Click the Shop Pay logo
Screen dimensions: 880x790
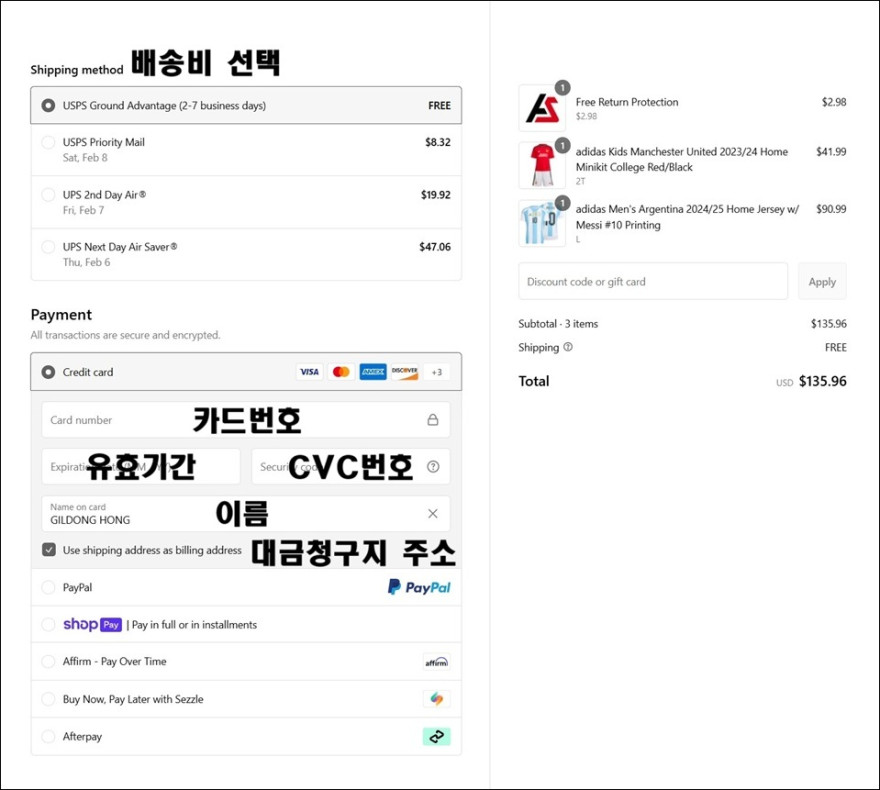pyautogui.click(x=93, y=624)
